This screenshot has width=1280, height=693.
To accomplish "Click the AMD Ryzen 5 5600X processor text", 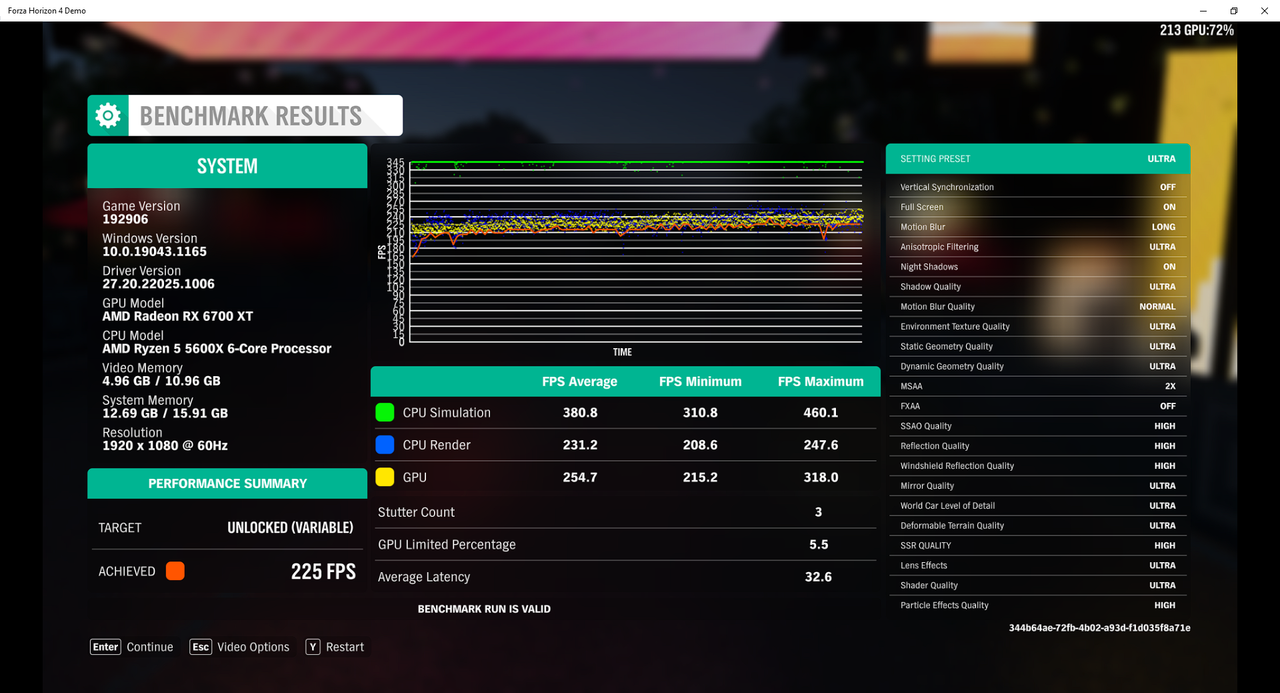I will (217, 348).
